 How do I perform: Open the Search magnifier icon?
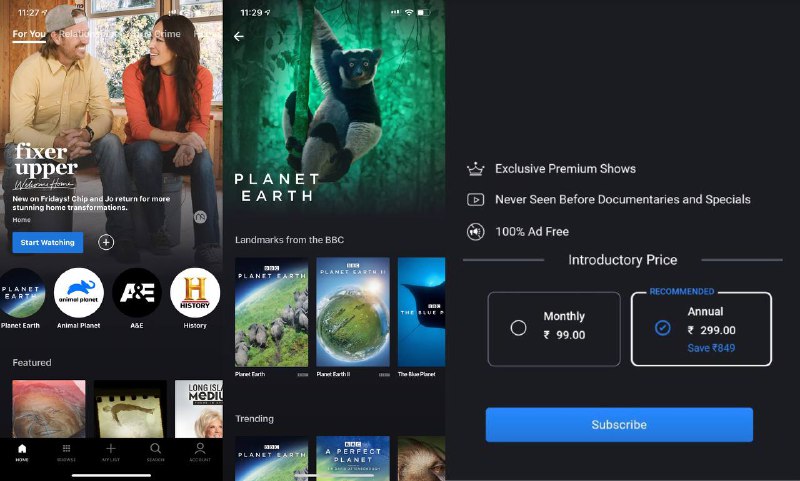click(x=156, y=449)
